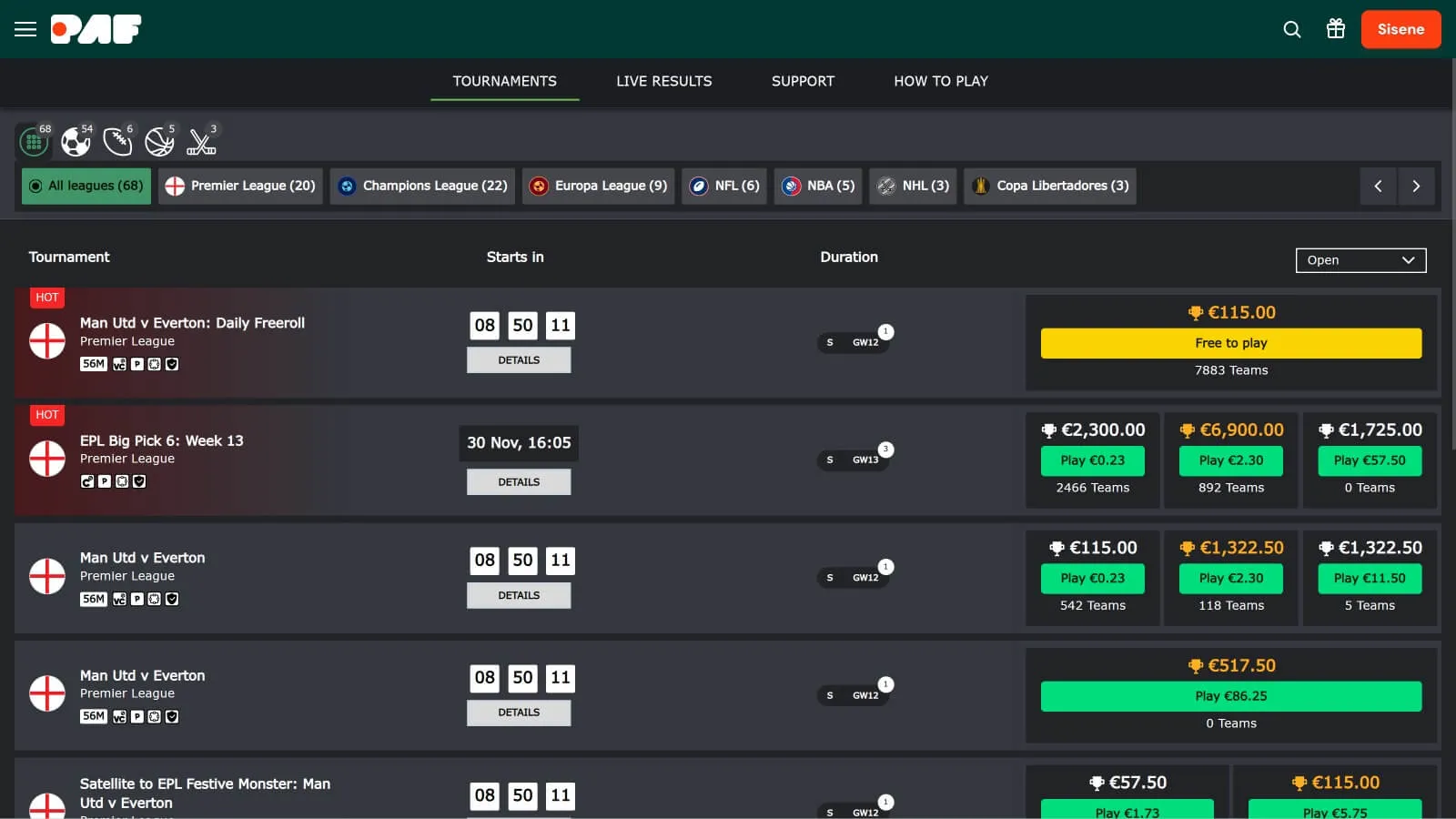Select the American football sport filter

click(117, 141)
